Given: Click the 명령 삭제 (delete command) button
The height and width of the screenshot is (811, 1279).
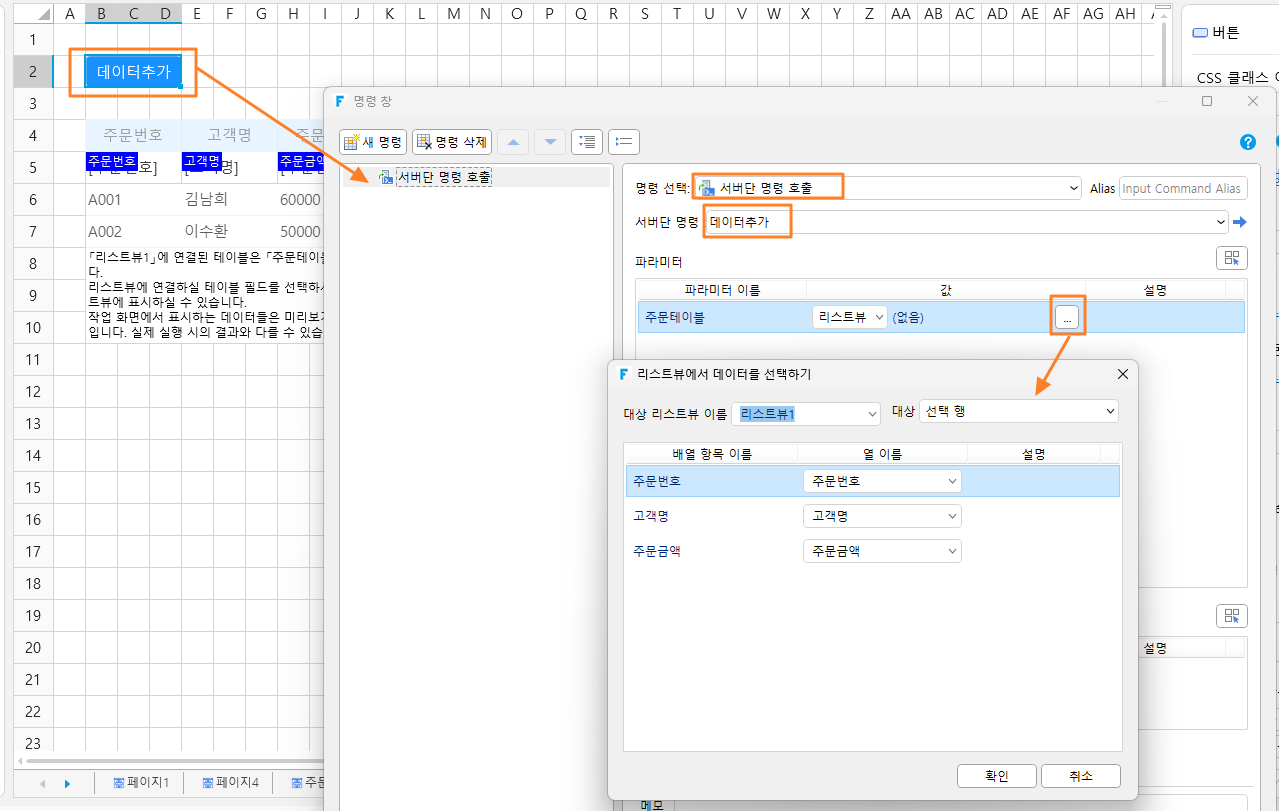Looking at the screenshot, I should pos(451,142).
